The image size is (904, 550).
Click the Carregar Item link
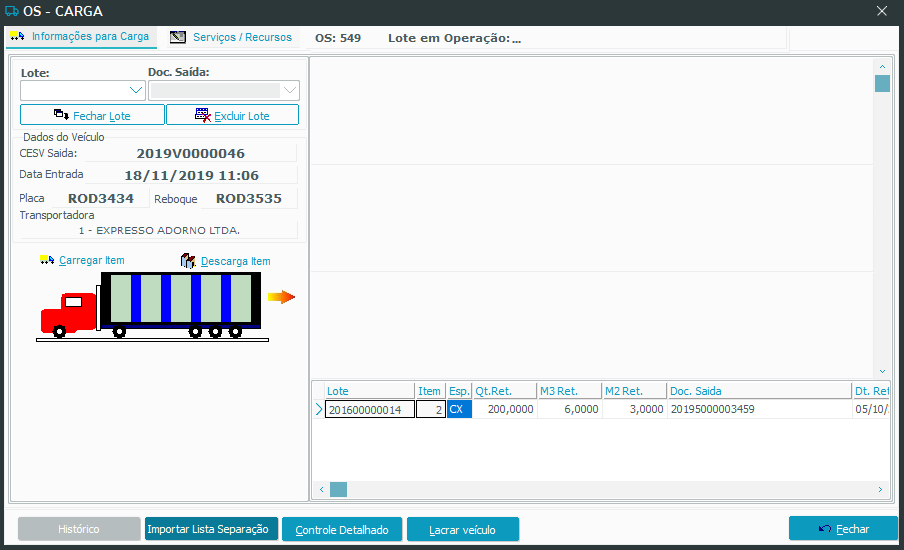point(92,260)
